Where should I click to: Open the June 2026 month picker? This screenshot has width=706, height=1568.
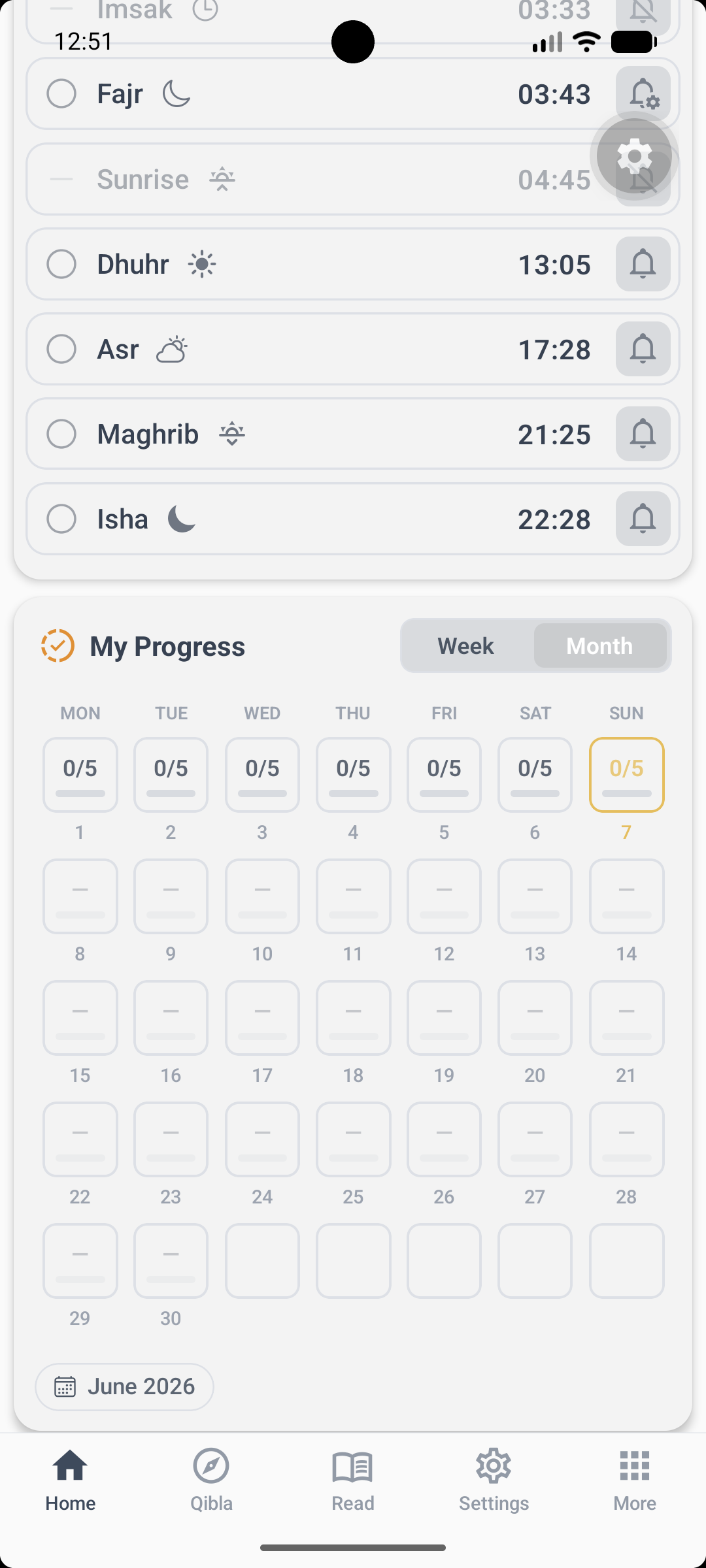(x=124, y=1386)
